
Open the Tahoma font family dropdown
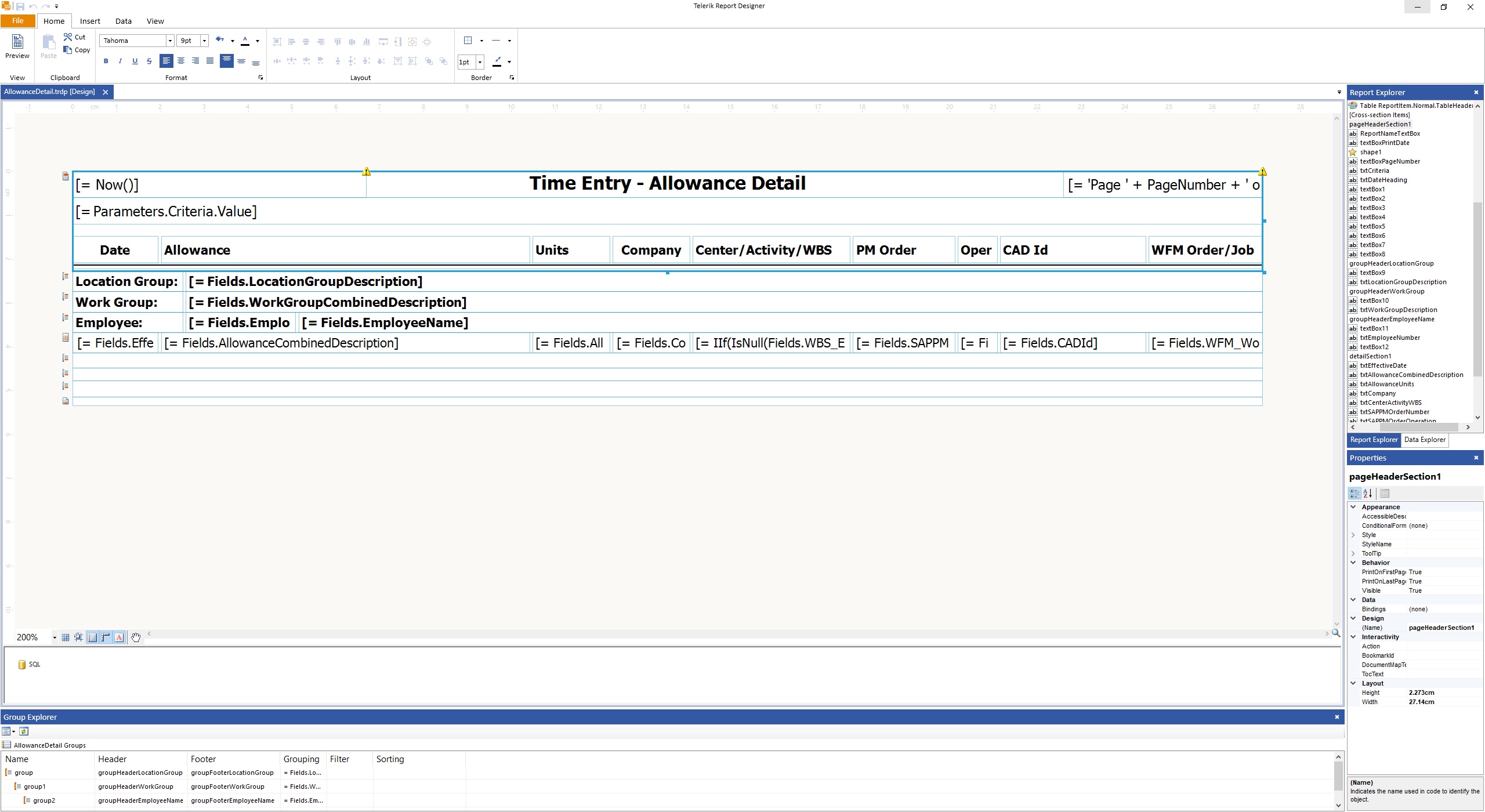[x=170, y=41]
